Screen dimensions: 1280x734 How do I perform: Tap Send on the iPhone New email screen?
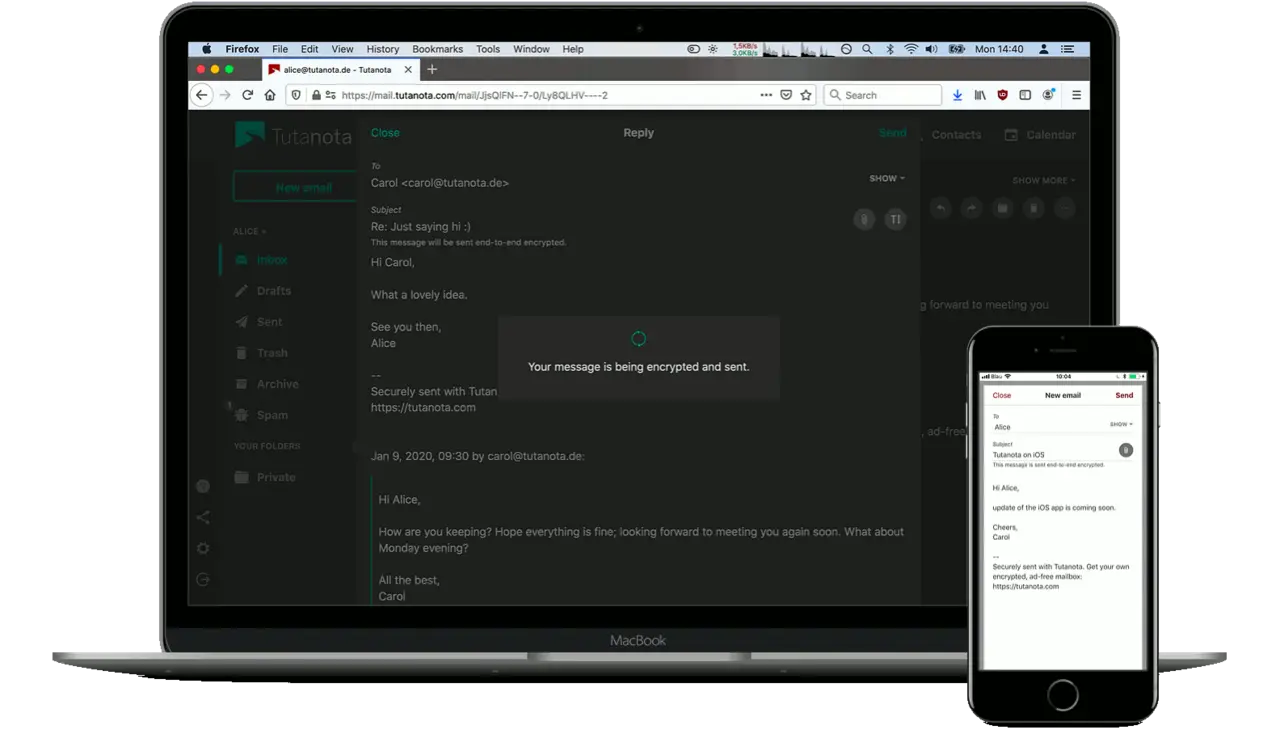(x=1124, y=395)
